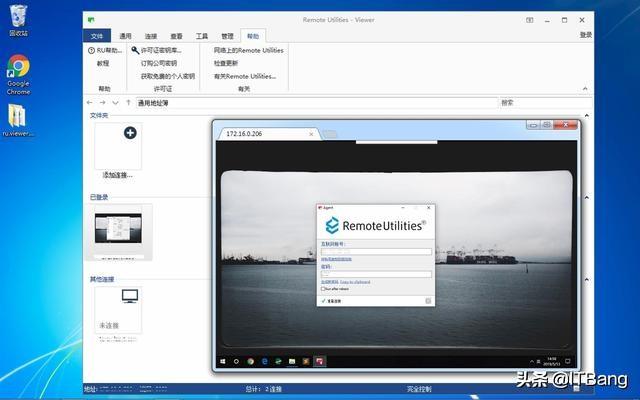Click 订购公司密钥 in the ribbon
This screenshot has width=640, height=400.
click(x=159, y=63)
